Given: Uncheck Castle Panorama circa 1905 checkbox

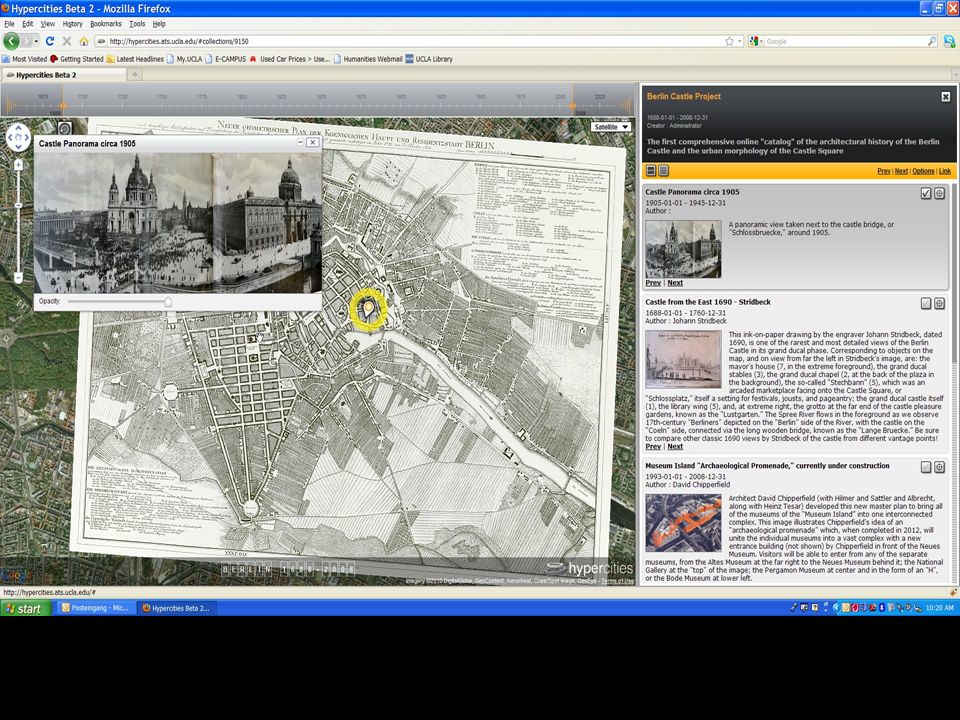Looking at the screenshot, I should click(926, 193).
